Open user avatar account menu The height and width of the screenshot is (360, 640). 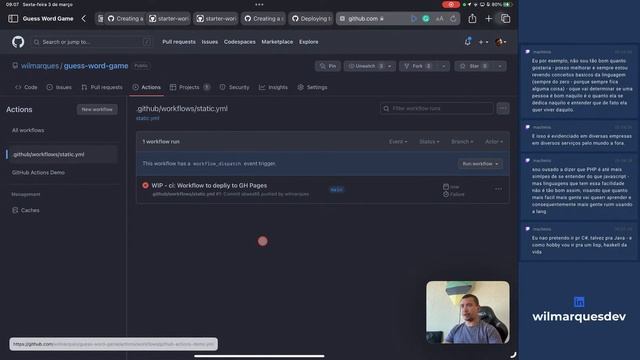point(500,42)
